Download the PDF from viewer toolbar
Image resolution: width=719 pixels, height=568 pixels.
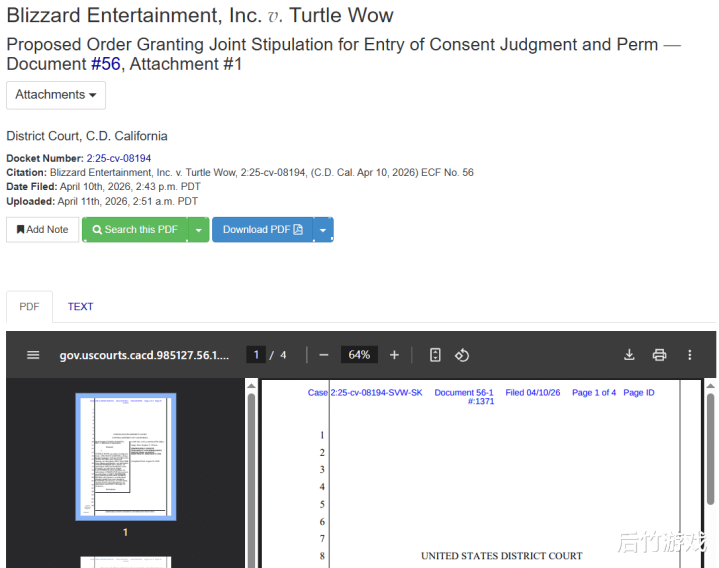click(629, 355)
